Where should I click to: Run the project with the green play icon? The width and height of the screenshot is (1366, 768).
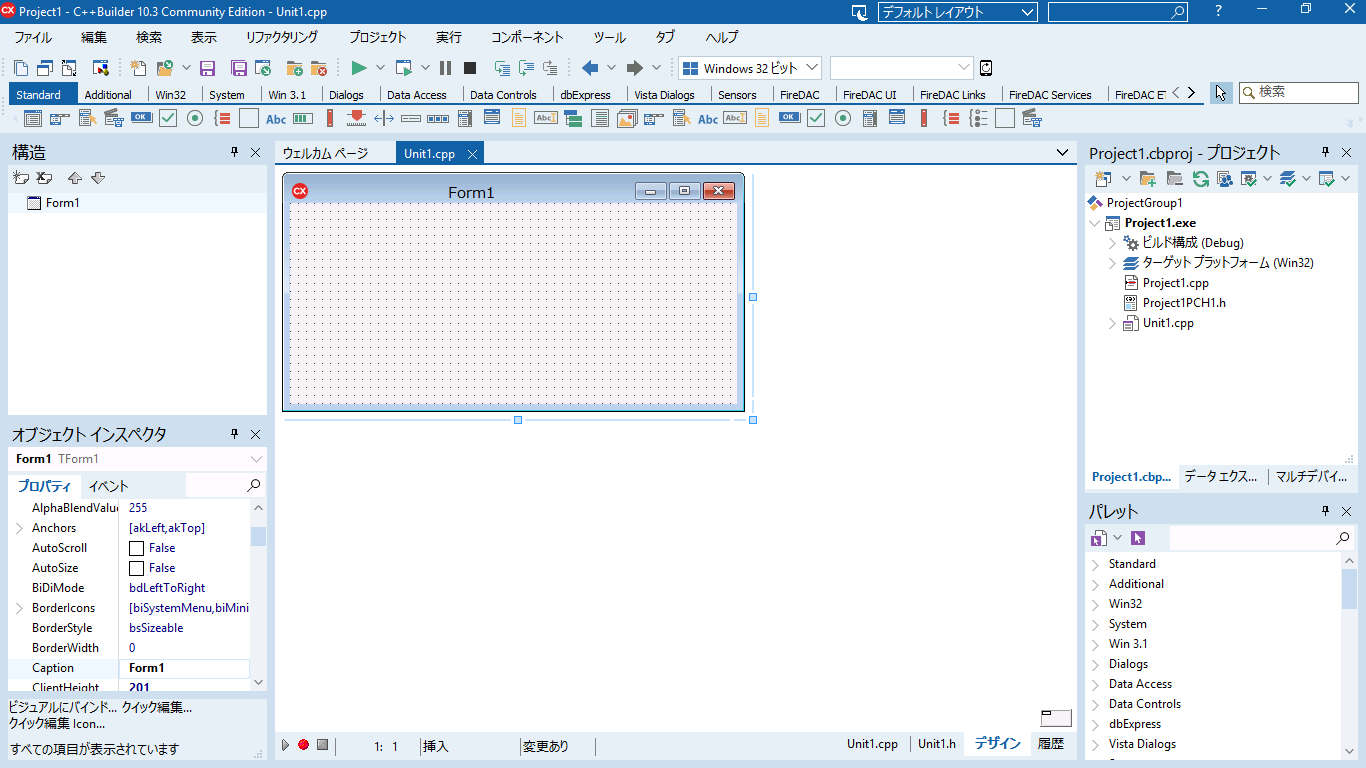[x=358, y=68]
